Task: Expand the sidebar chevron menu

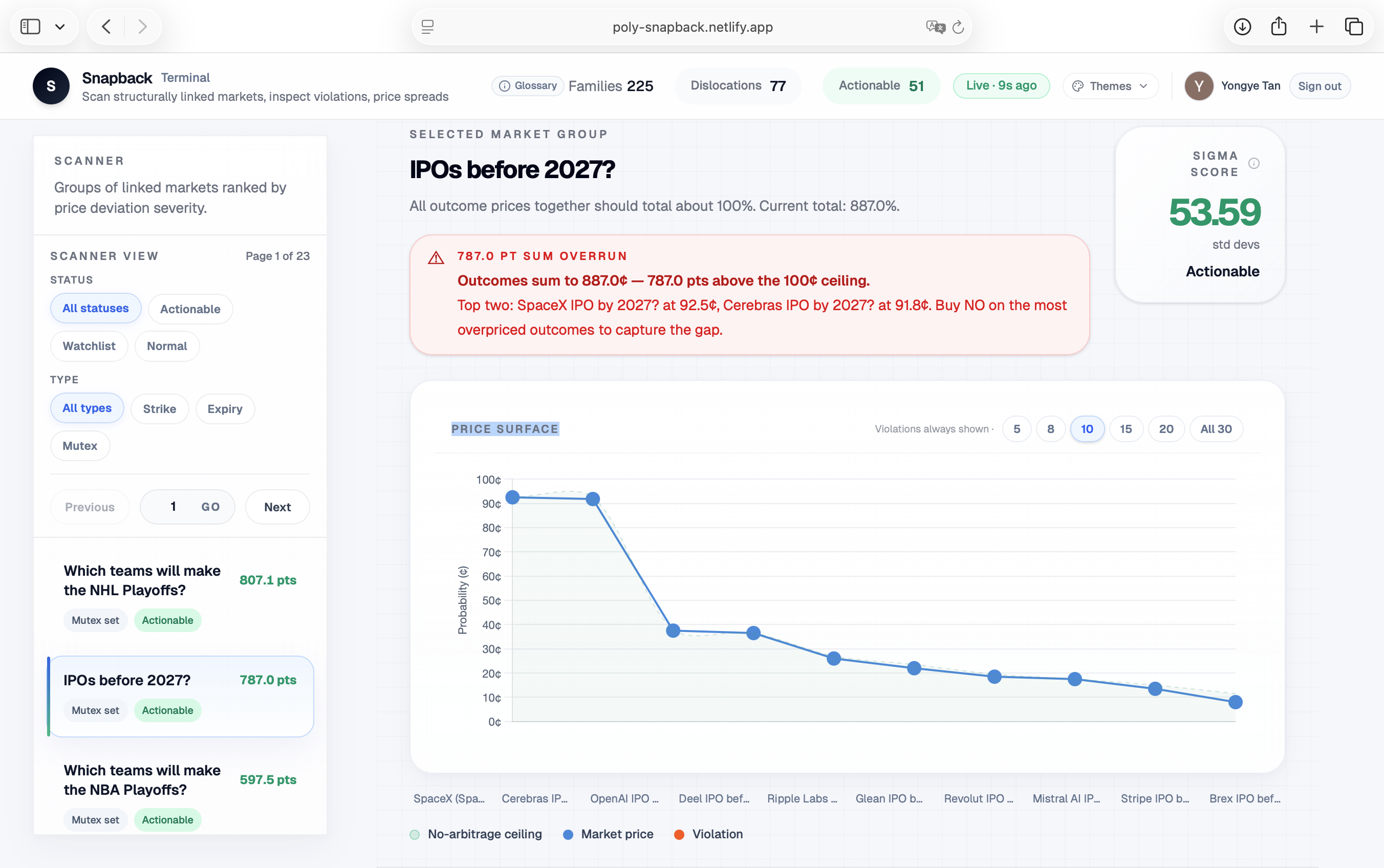Action: pyautogui.click(x=60, y=27)
